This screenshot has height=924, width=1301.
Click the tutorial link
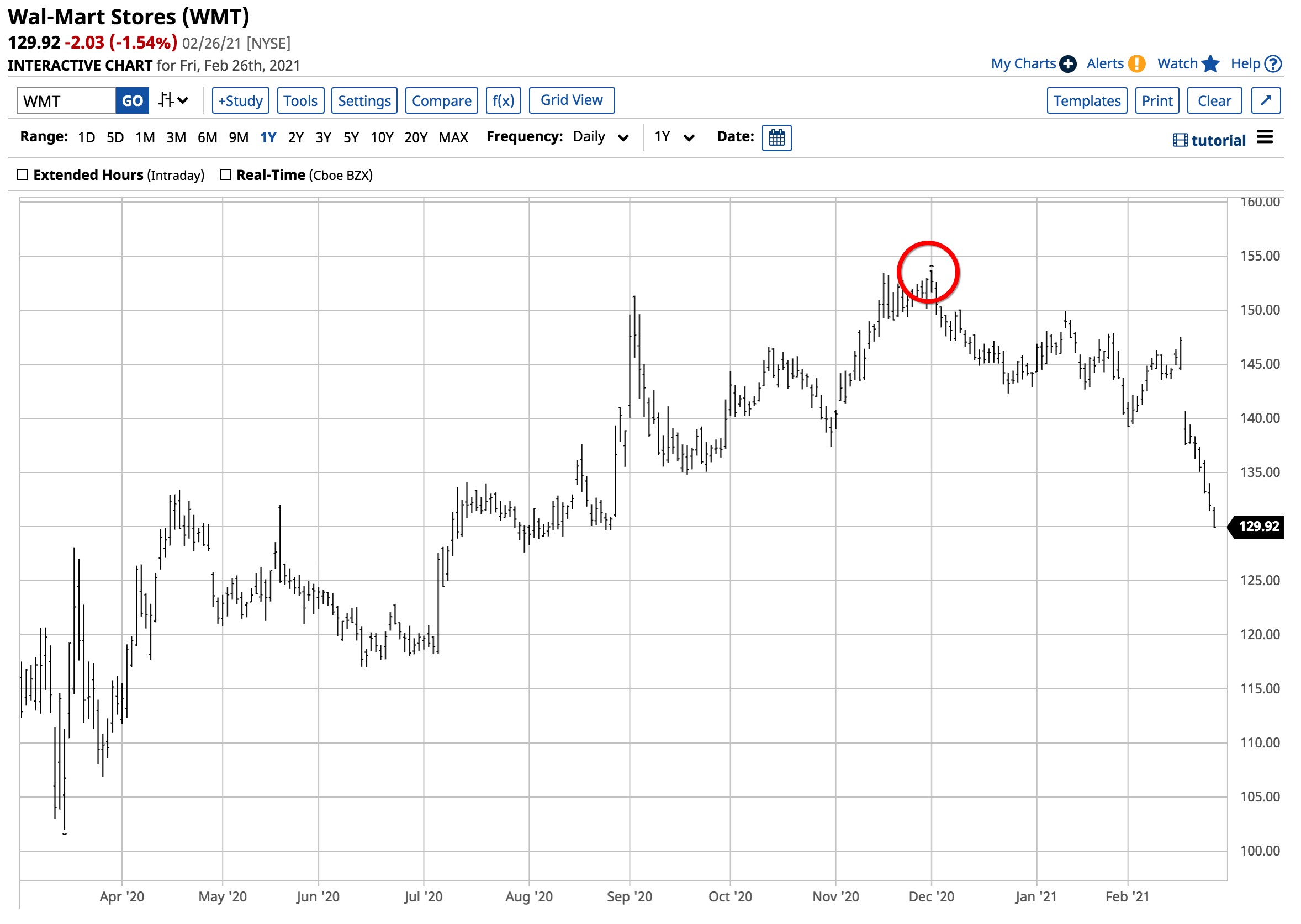pyautogui.click(x=1218, y=141)
